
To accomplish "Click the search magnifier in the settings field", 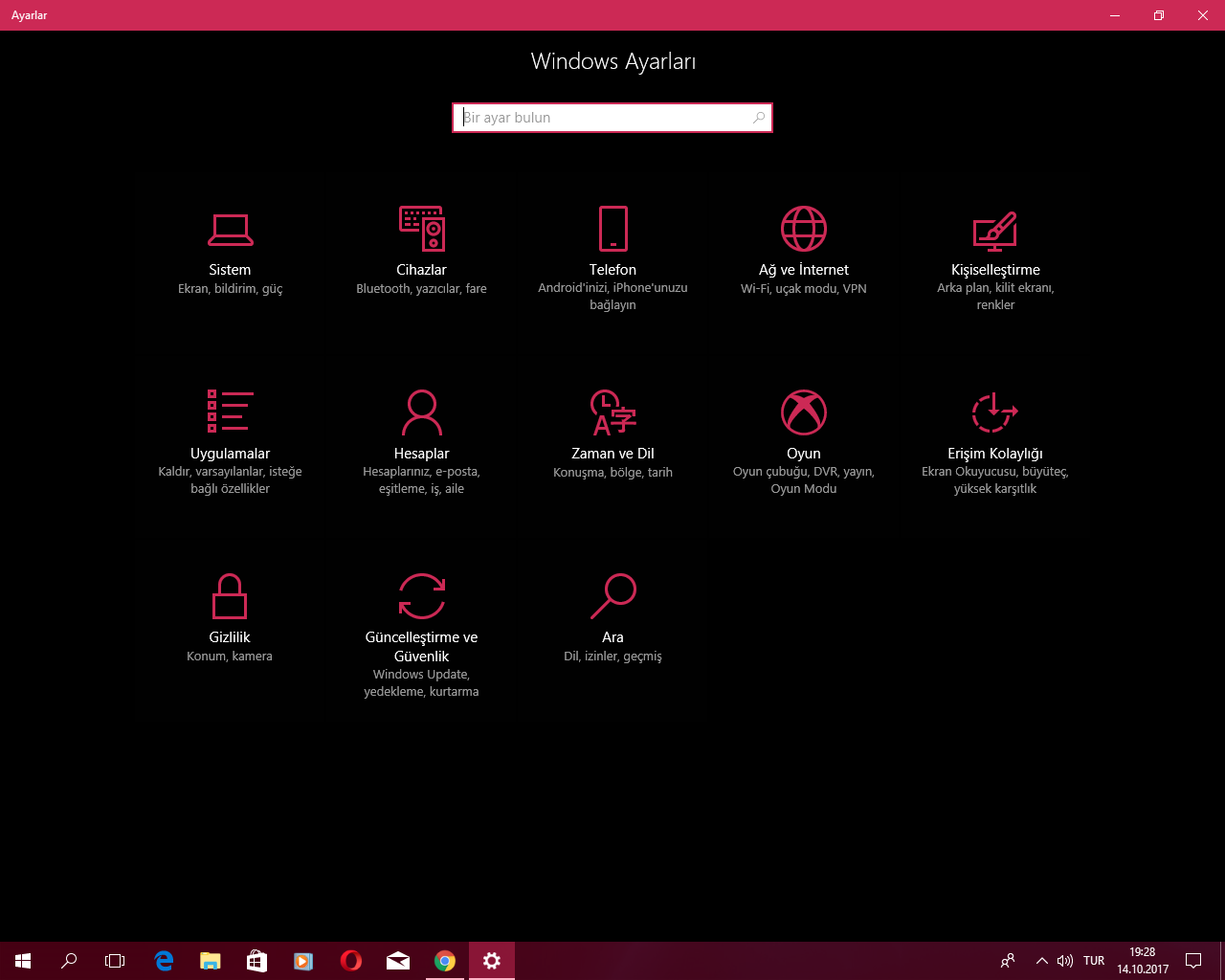I will [x=759, y=118].
